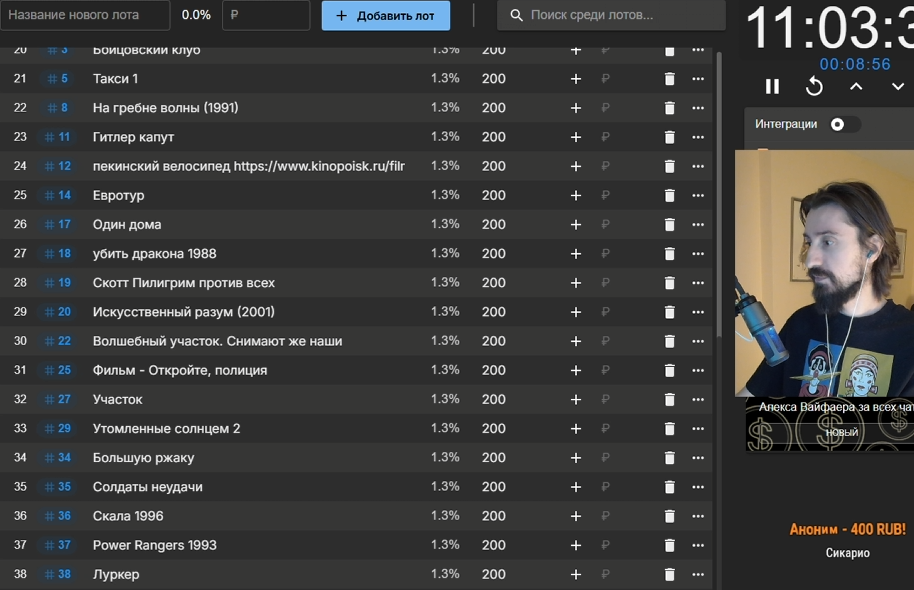Add amount to Такси 1 lot
This screenshot has width=914, height=590.
click(575, 79)
